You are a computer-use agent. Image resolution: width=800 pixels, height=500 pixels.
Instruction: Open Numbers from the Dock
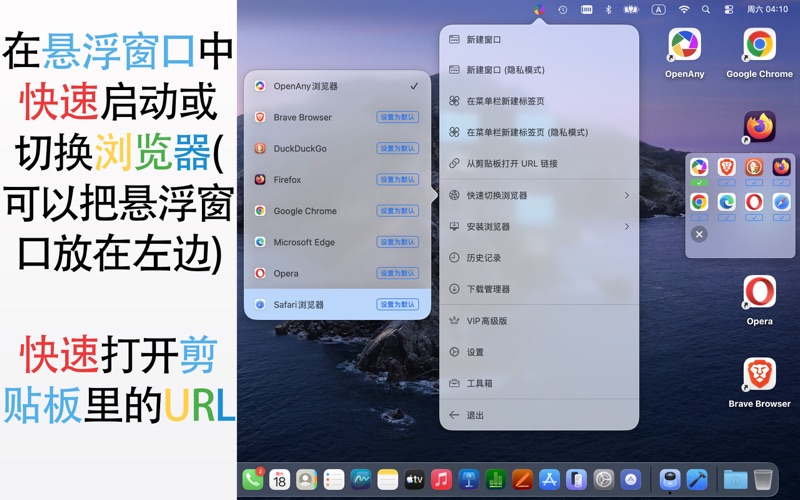pyautogui.click(x=495, y=480)
